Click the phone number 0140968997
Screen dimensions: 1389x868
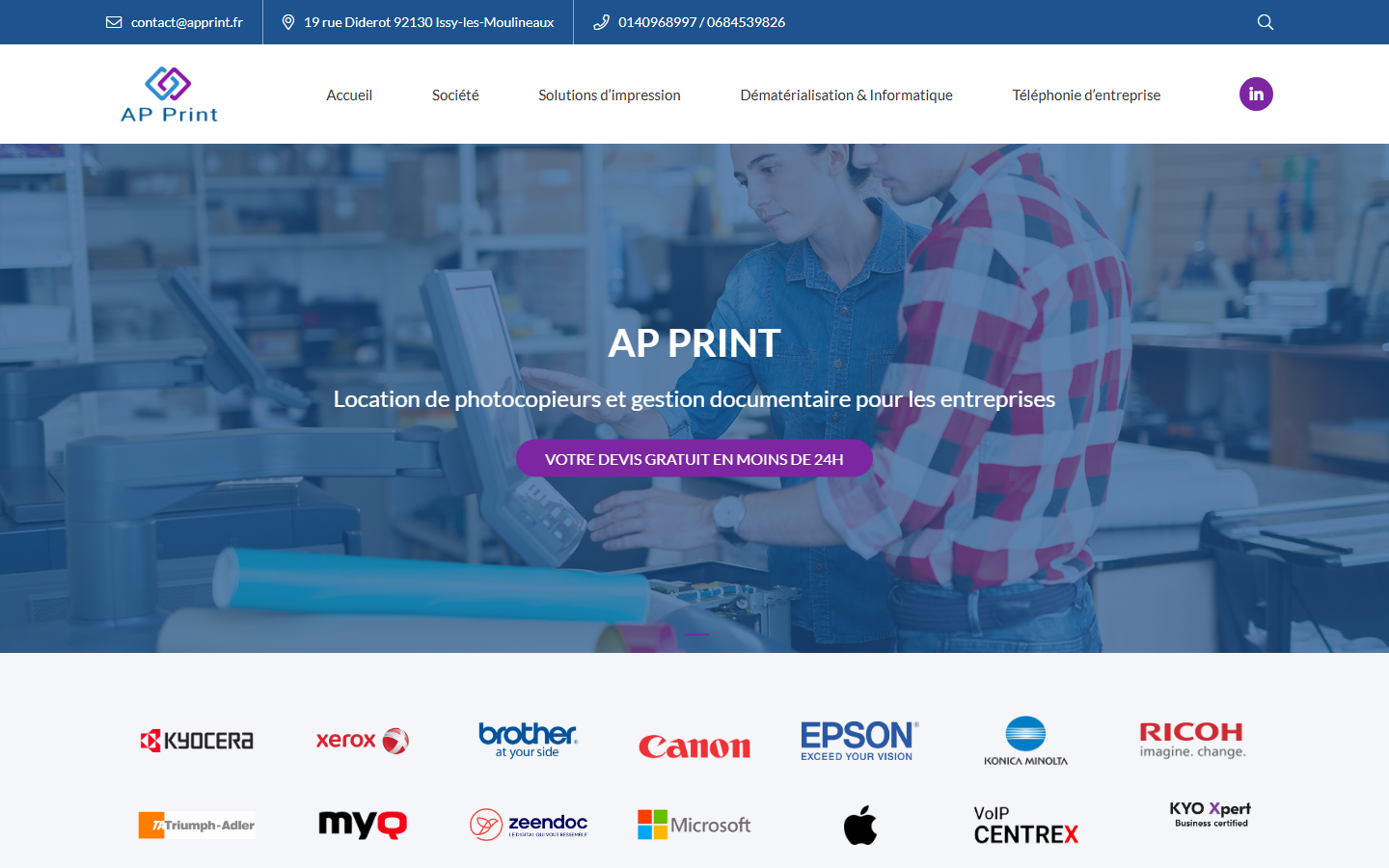point(657,22)
